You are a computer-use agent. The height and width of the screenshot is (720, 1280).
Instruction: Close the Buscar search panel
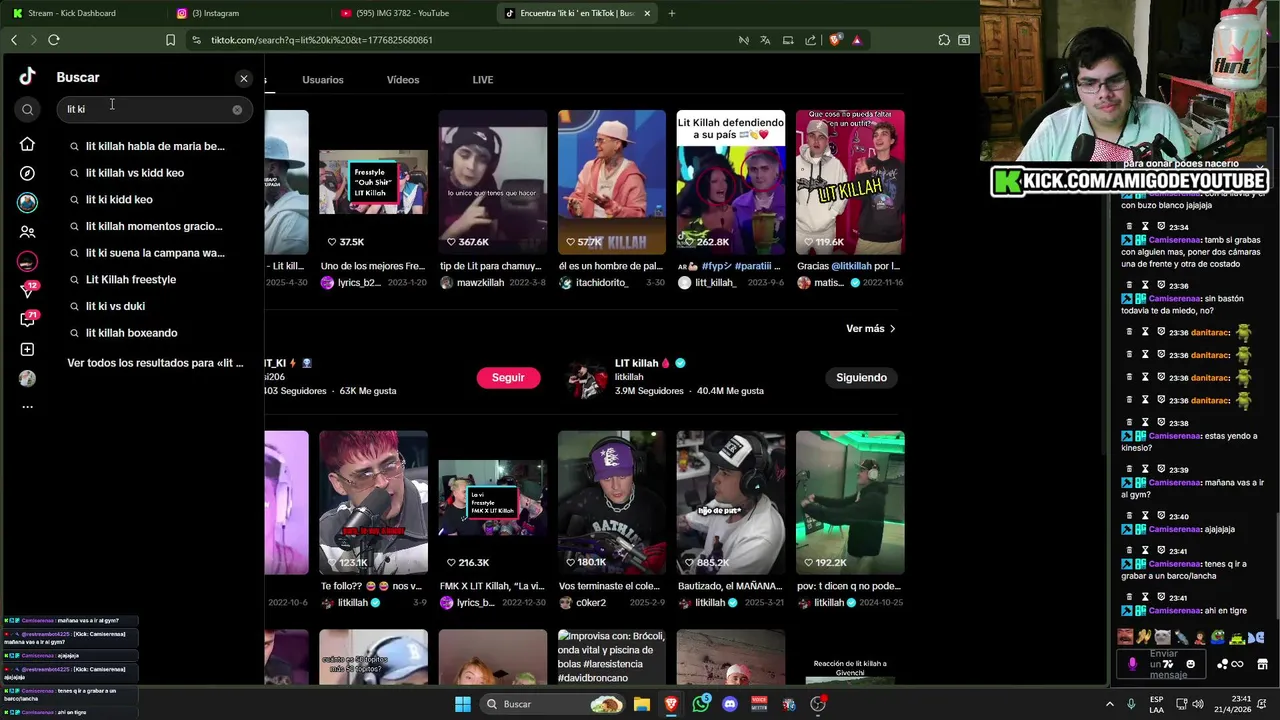pyautogui.click(x=243, y=78)
